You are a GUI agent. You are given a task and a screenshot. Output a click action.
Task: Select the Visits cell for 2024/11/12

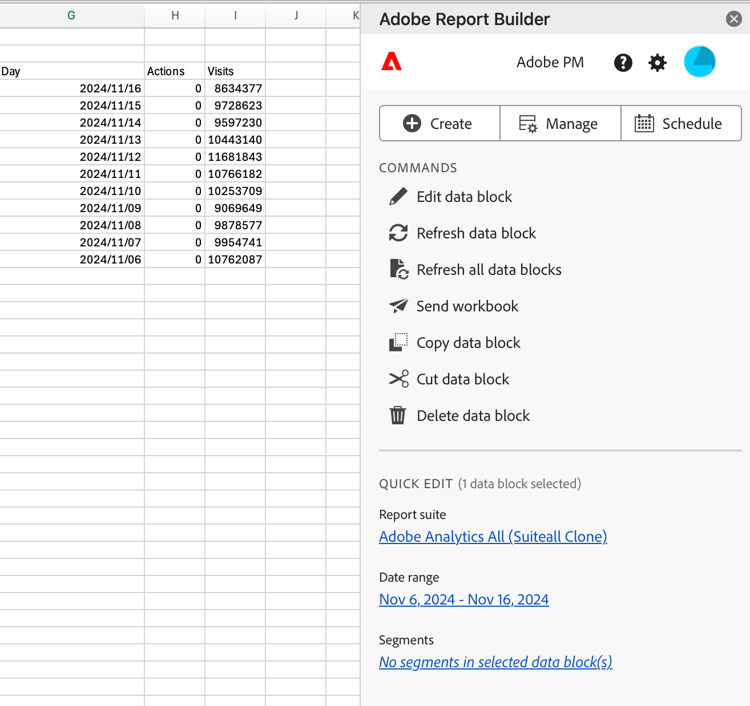point(235,157)
